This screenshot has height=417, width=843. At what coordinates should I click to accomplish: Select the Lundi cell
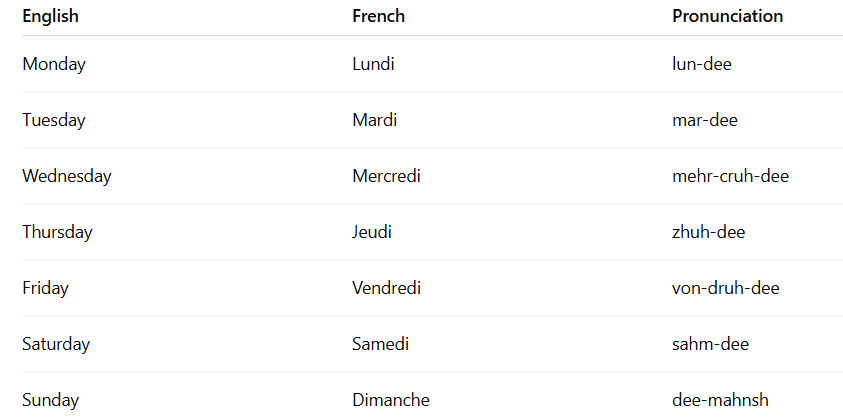pyautogui.click(x=373, y=64)
